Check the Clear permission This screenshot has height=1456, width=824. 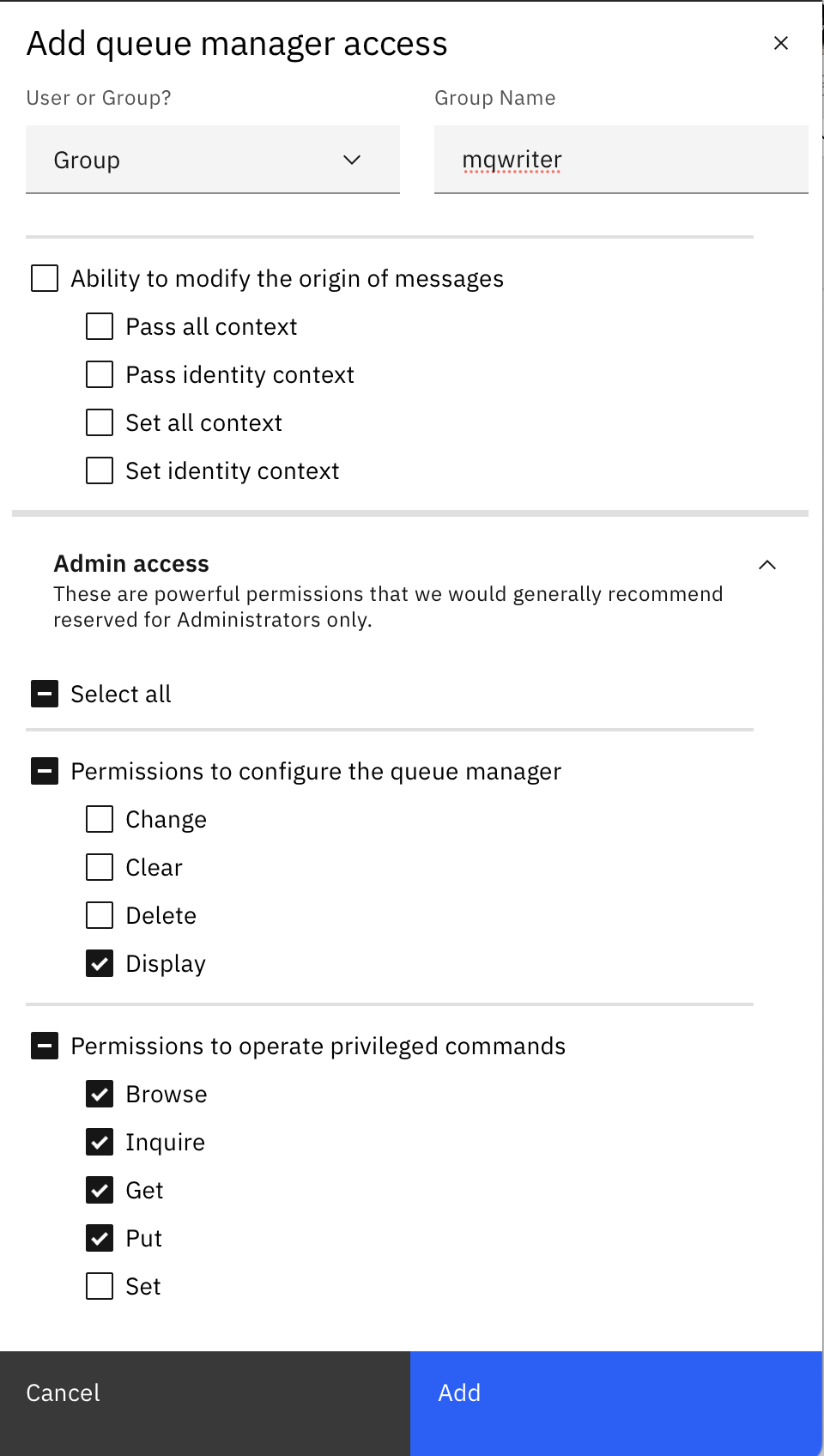(x=100, y=867)
